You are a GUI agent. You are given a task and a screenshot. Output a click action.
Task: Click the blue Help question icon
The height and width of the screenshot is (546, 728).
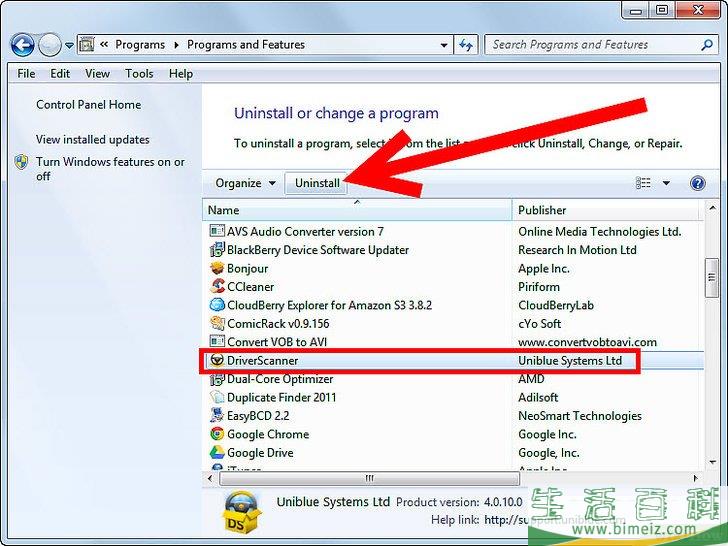click(697, 183)
